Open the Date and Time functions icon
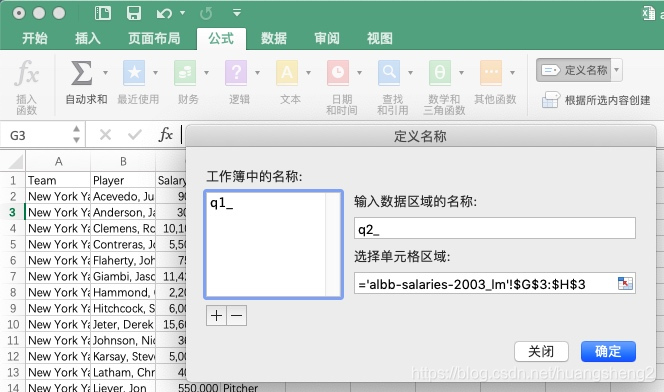This screenshot has height=392, width=664. point(338,73)
